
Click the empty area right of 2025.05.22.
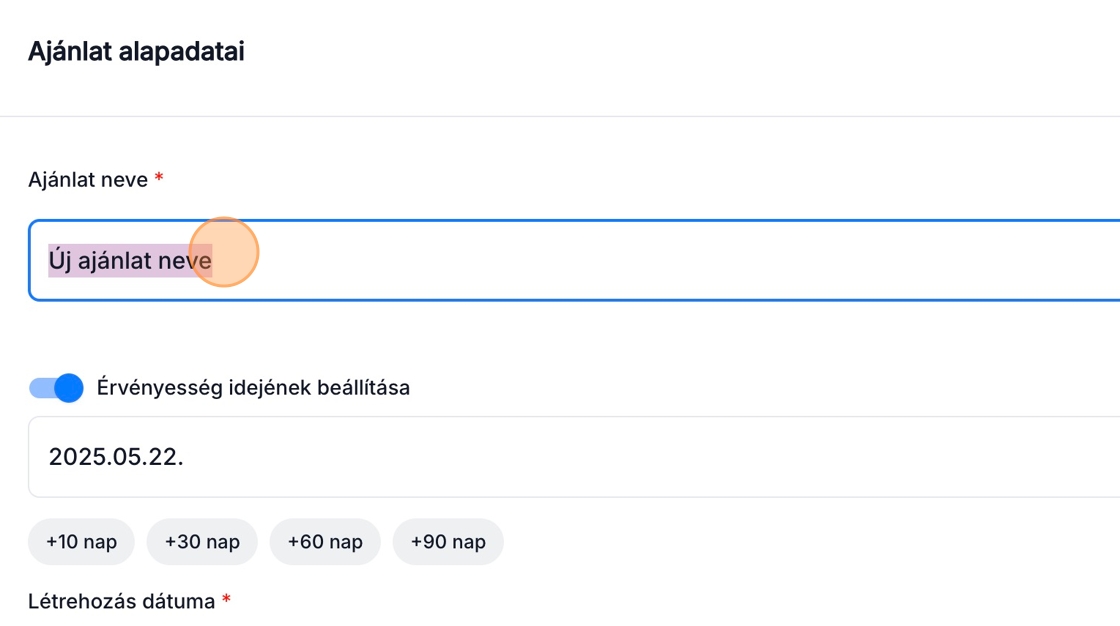tap(650, 457)
